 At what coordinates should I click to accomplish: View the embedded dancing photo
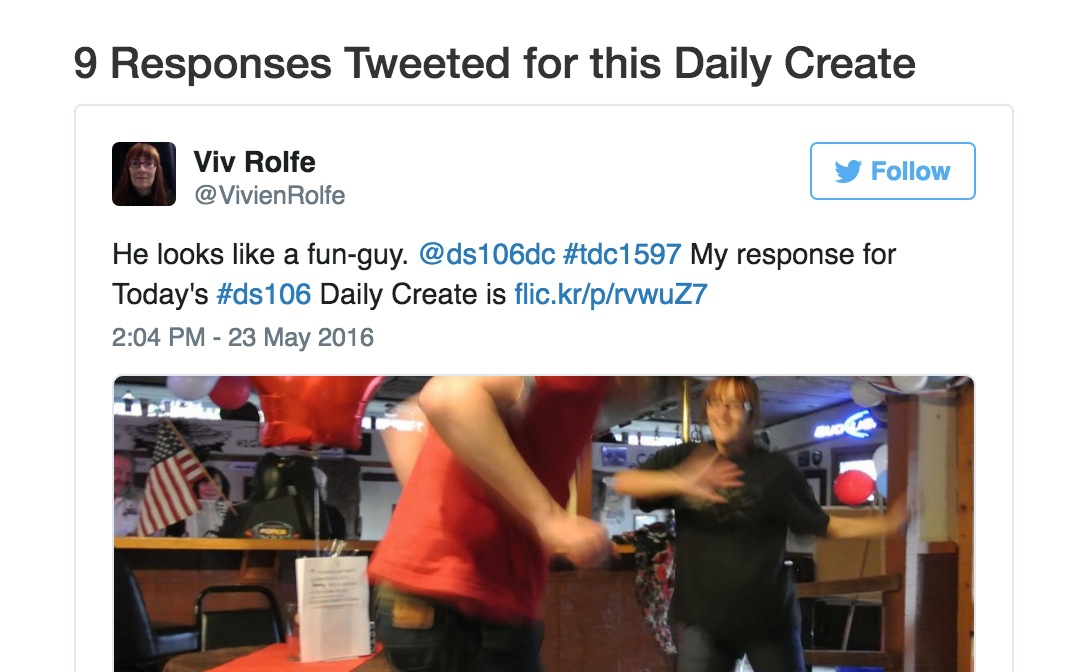pyautogui.click(x=544, y=524)
